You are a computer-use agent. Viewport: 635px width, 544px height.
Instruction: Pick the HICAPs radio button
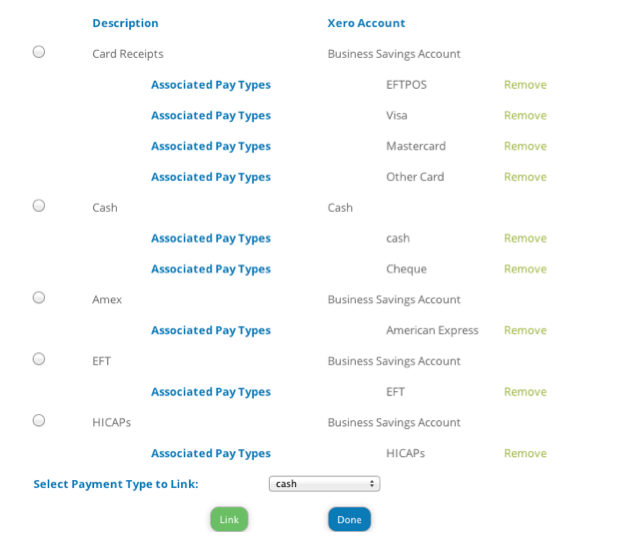[x=39, y=420]
